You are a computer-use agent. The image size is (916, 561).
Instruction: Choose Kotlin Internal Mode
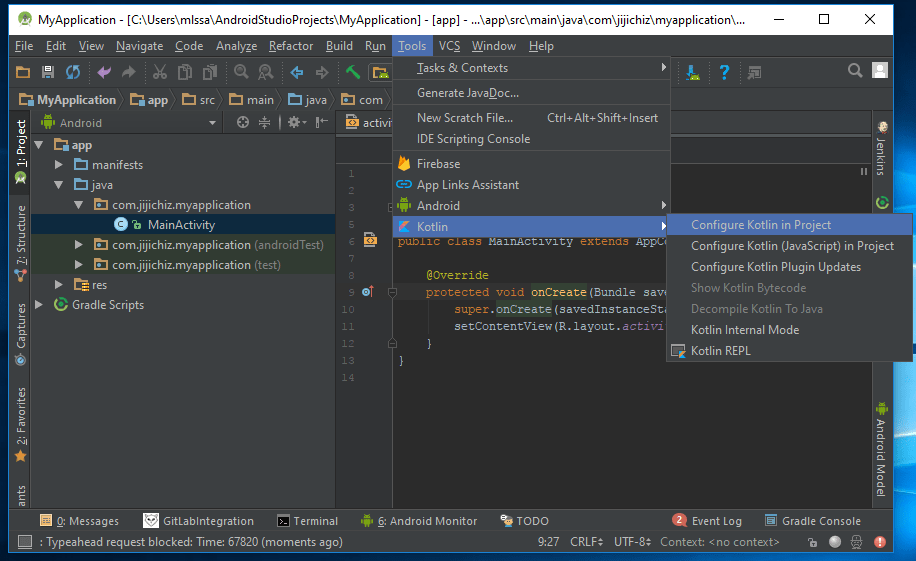789,330
